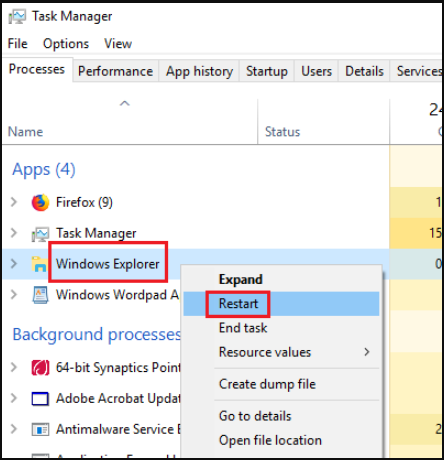
Task: Expand the Task Manager process row
Action: point(14,233)
